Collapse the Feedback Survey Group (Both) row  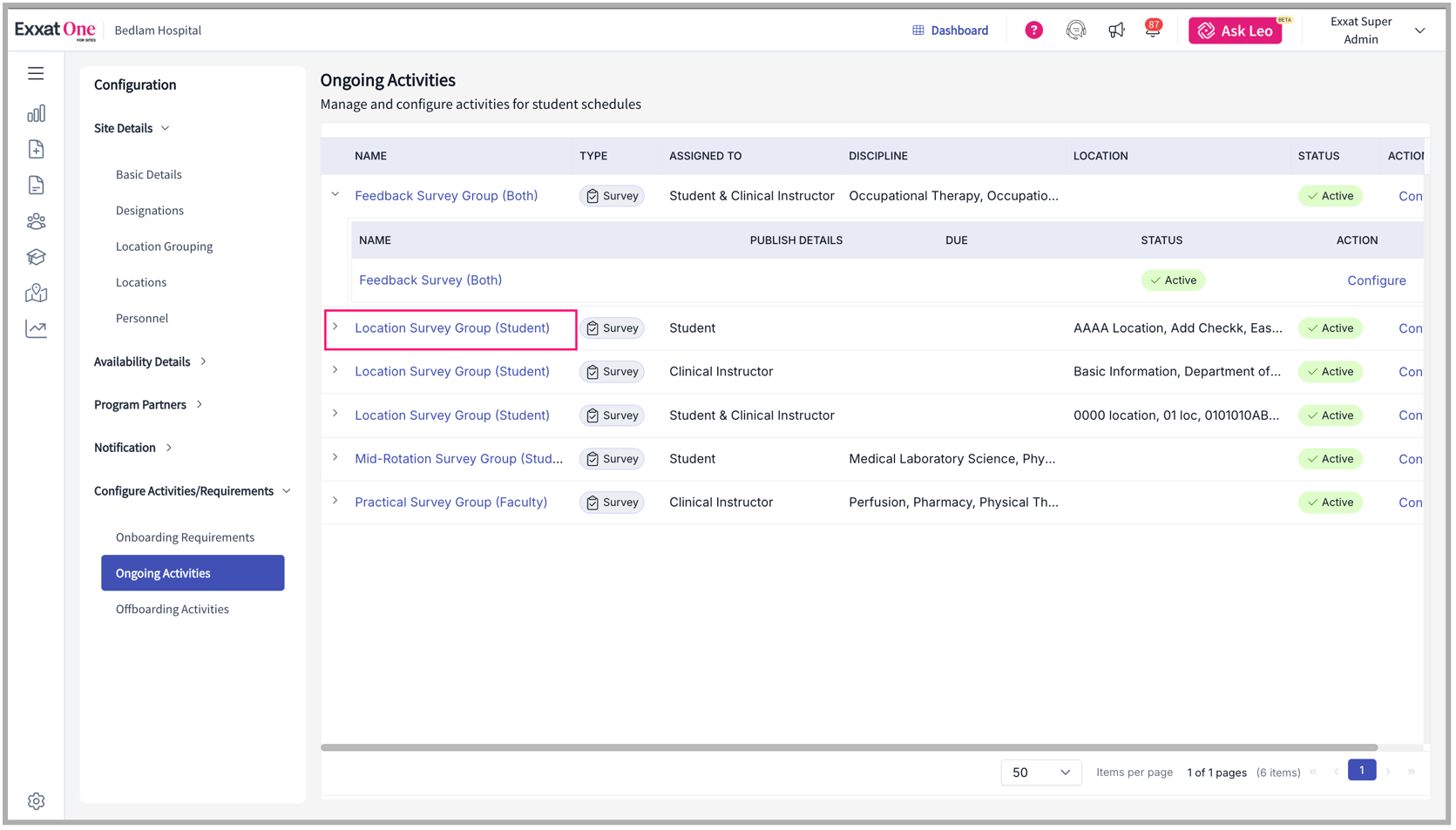pyautogui.click(x=335, y=195)
